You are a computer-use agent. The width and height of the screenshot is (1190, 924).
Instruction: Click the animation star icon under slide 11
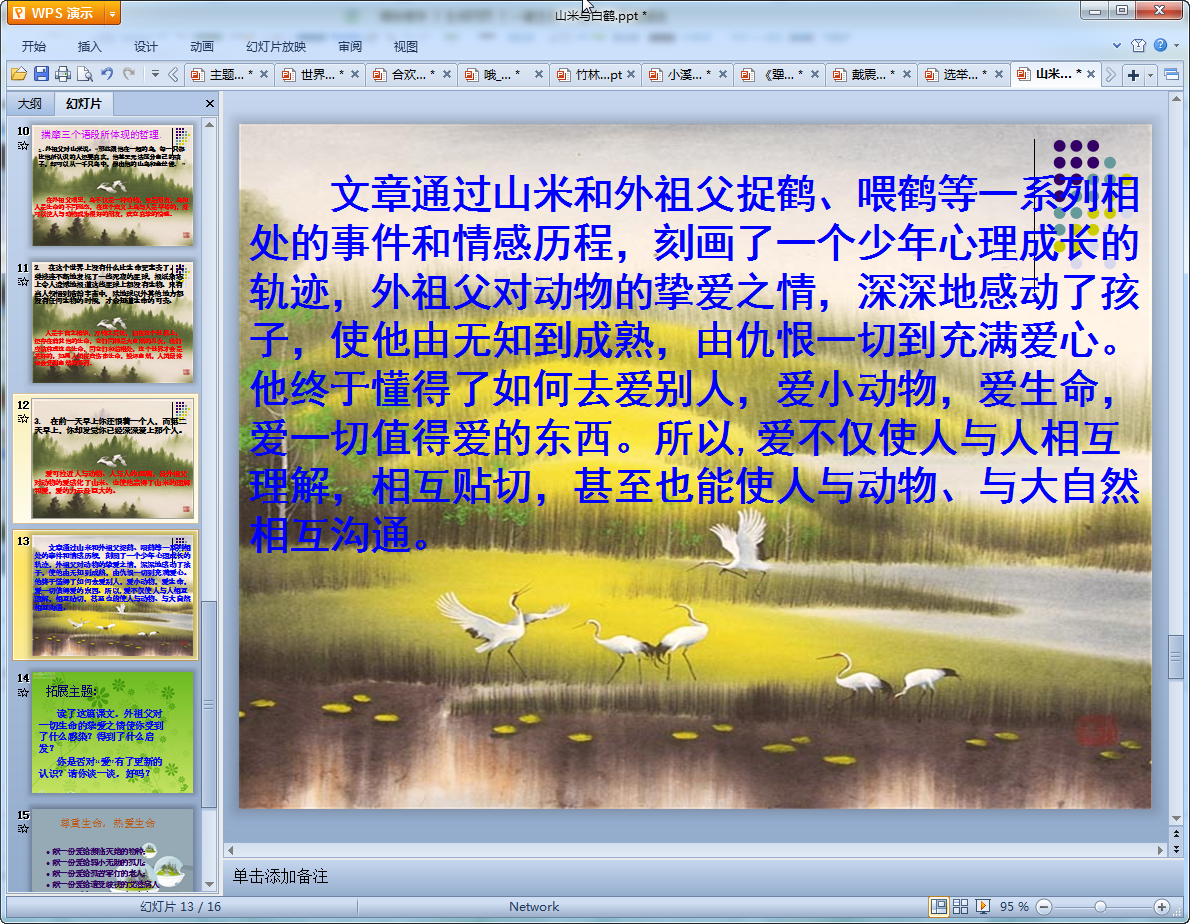coord(23,282)
